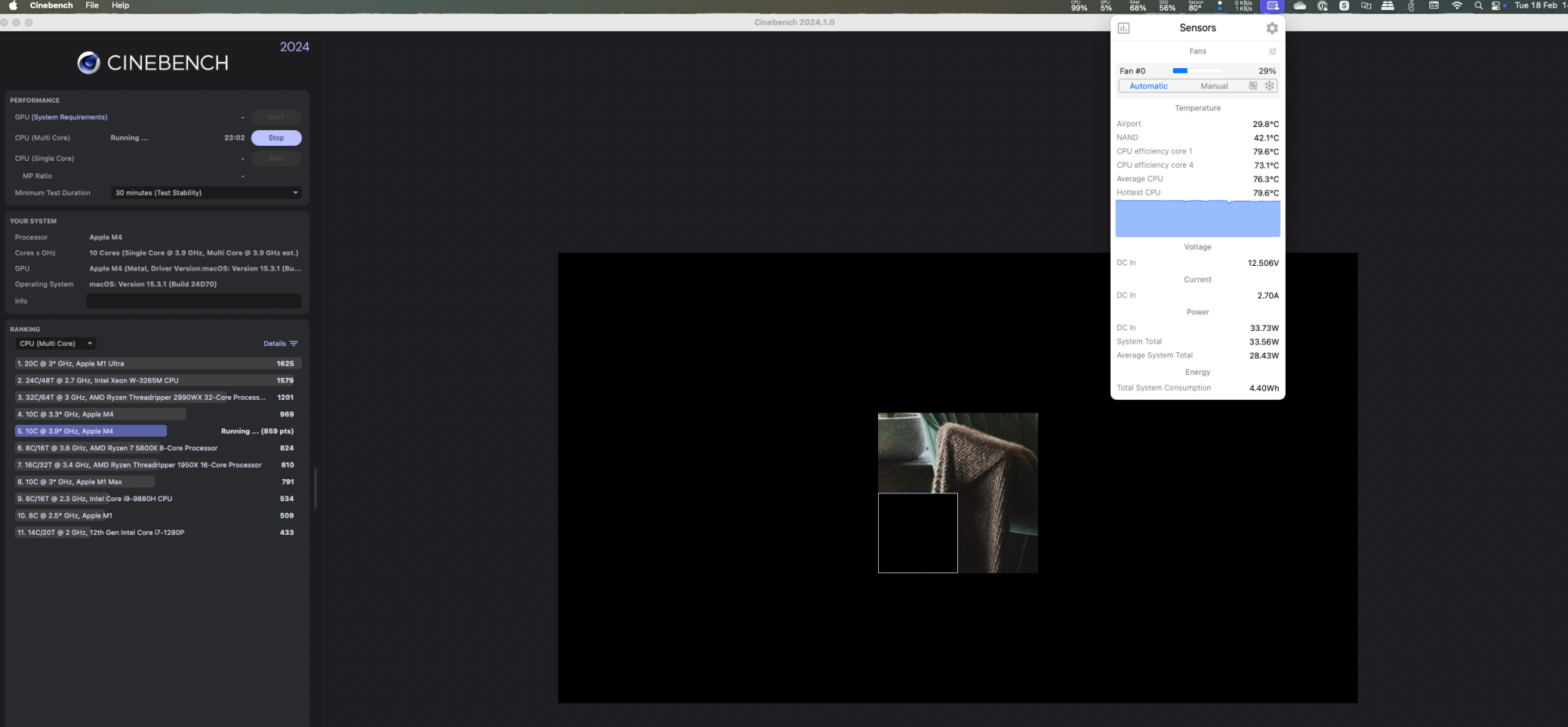Select ranking row AMD Ryzen 7 5800X
This screenshot has height=727, width=1568.
[x=158, y=449]
